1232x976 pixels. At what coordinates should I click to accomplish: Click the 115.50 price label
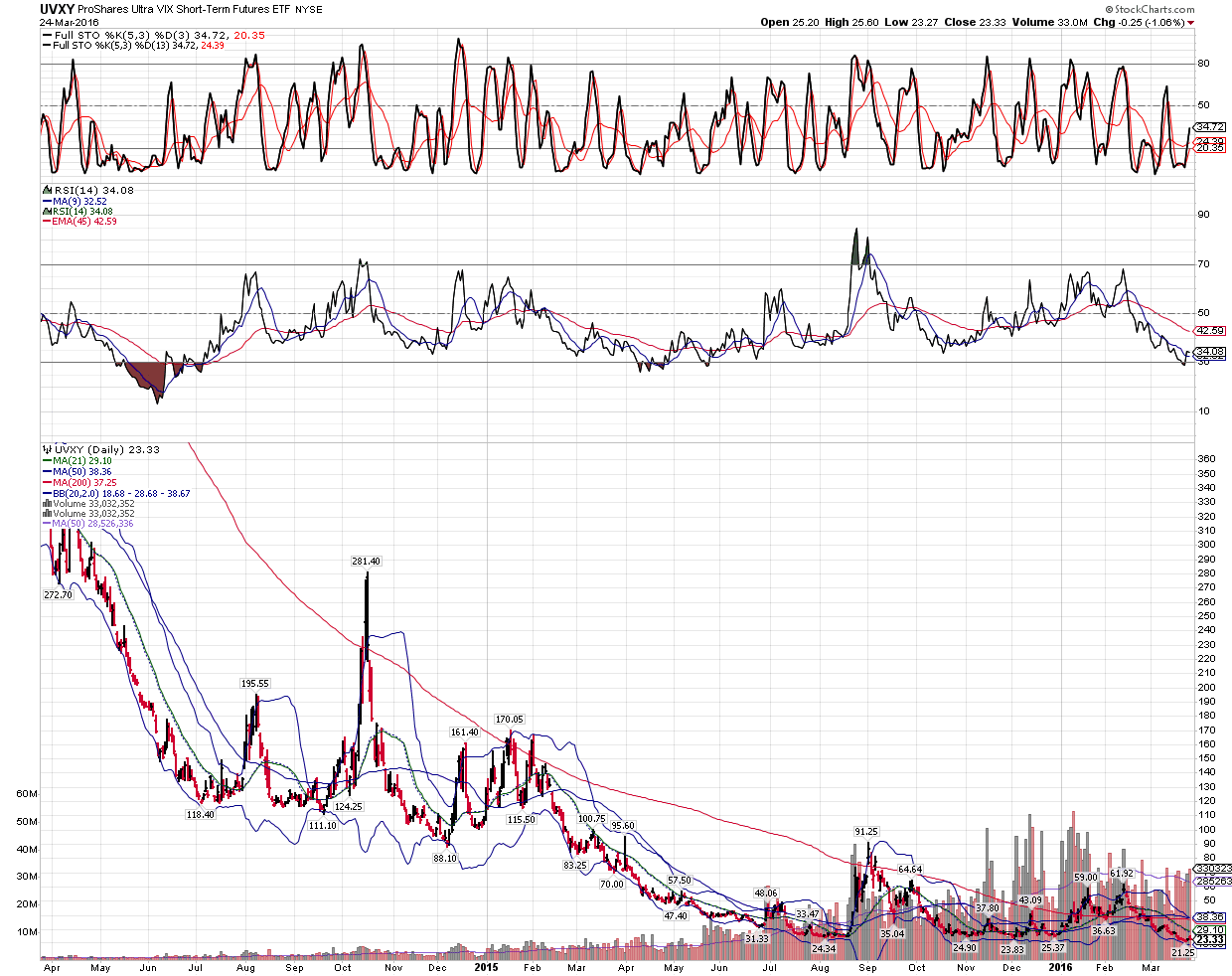522,819
